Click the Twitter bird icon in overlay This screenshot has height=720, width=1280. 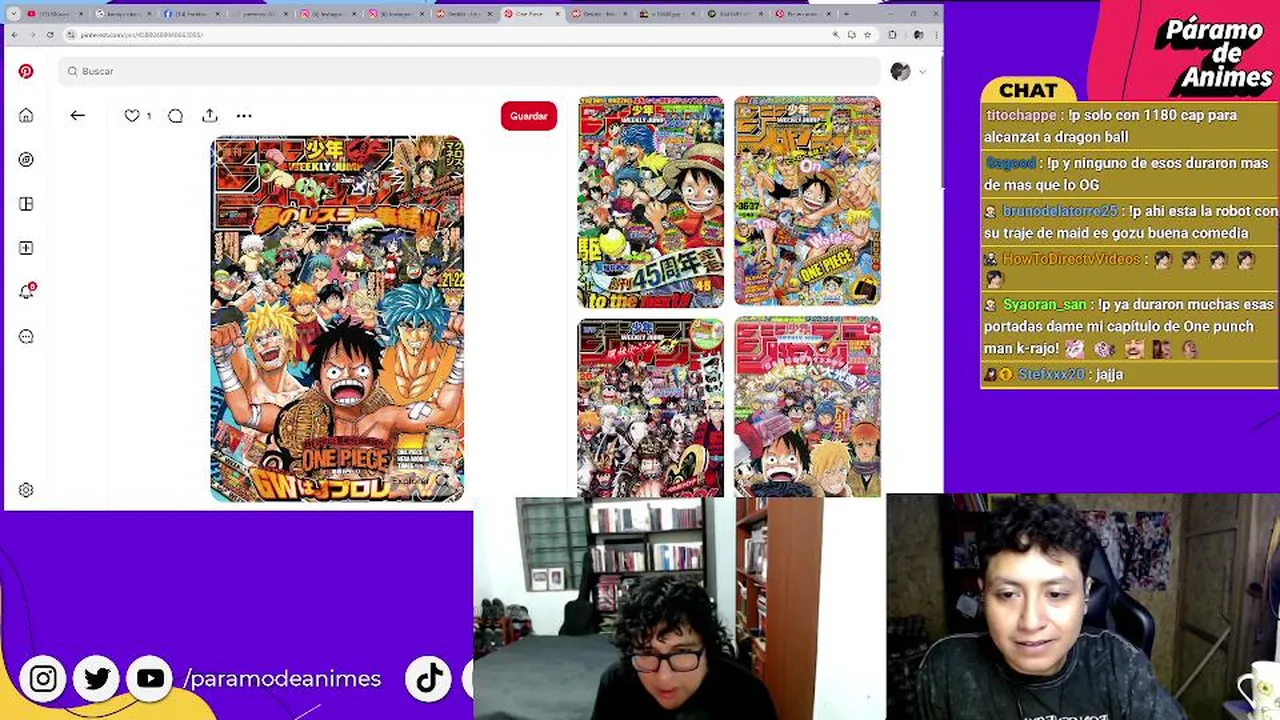click(97, 679)
